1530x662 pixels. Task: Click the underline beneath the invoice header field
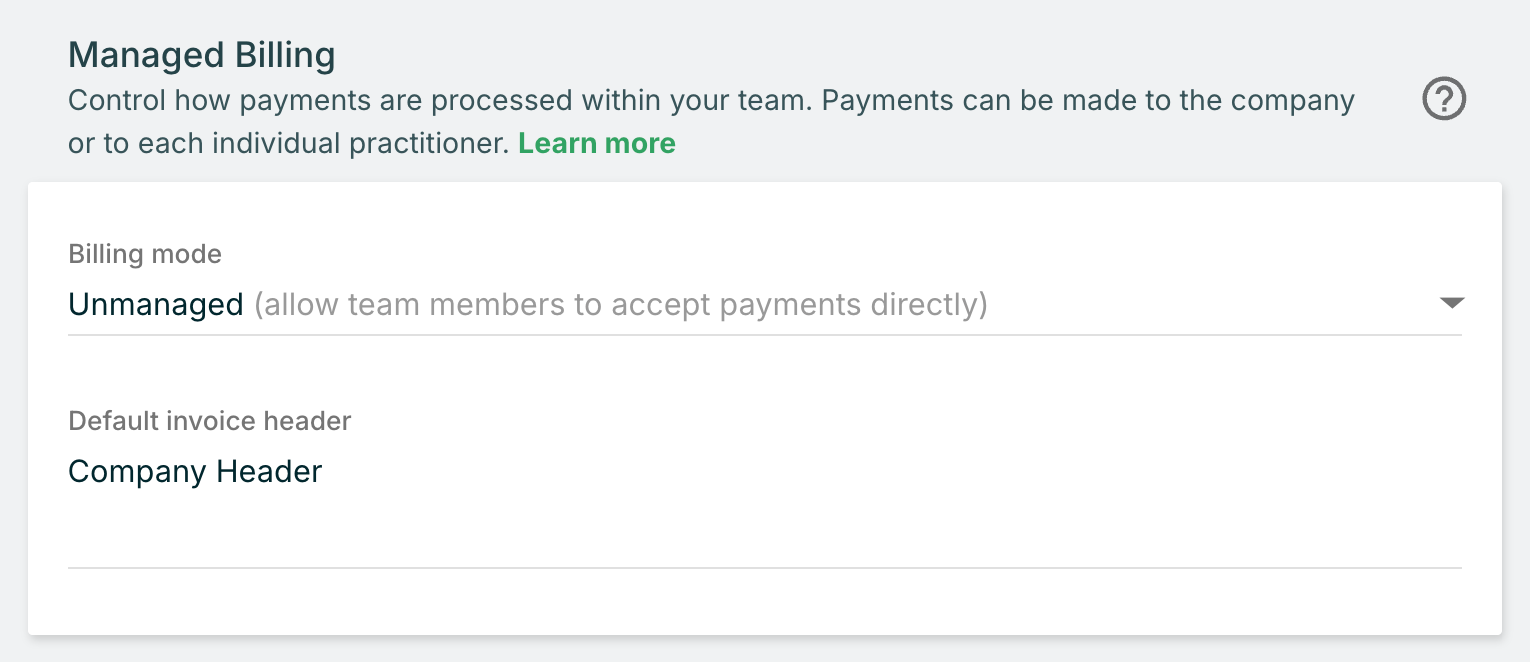tap(765, 568)
